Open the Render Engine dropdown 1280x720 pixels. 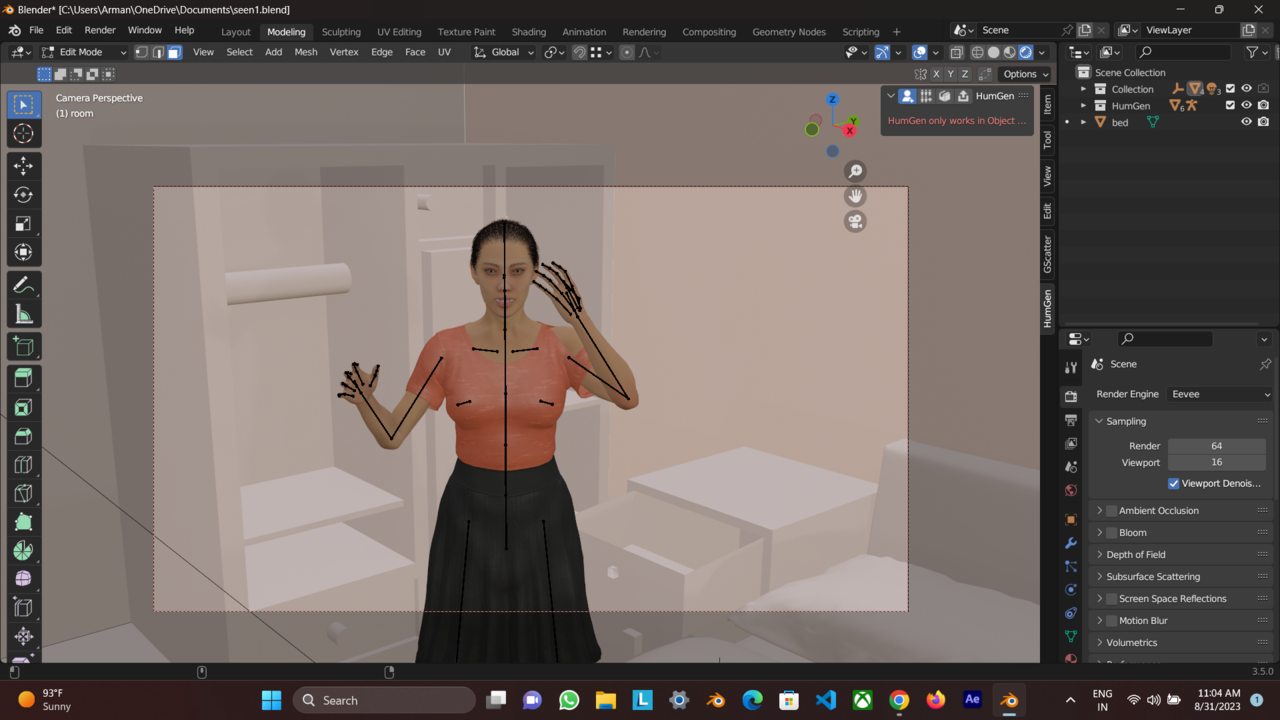click(x=1218, y=394)
